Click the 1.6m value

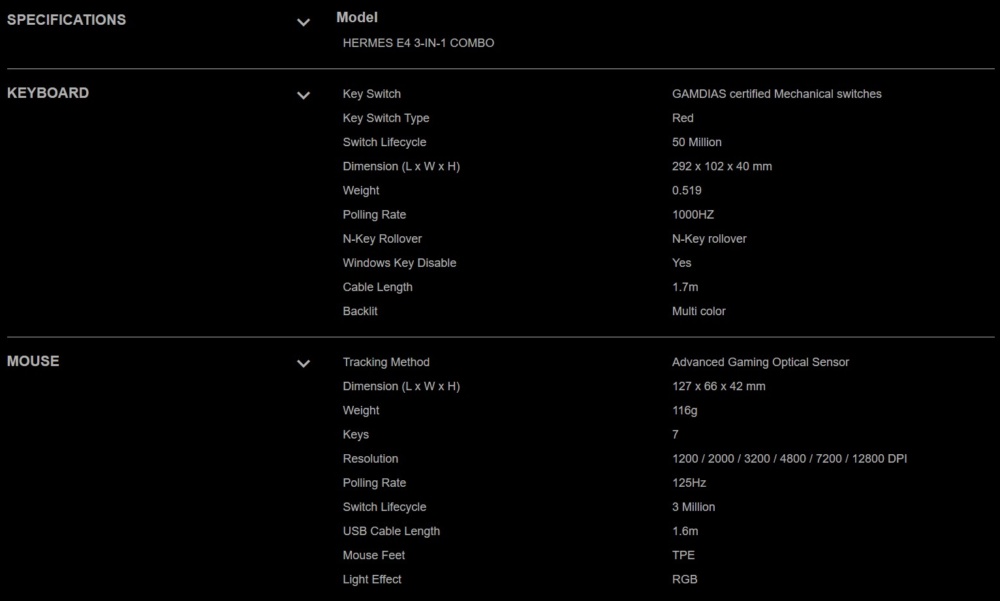click(x=685, y=531)
